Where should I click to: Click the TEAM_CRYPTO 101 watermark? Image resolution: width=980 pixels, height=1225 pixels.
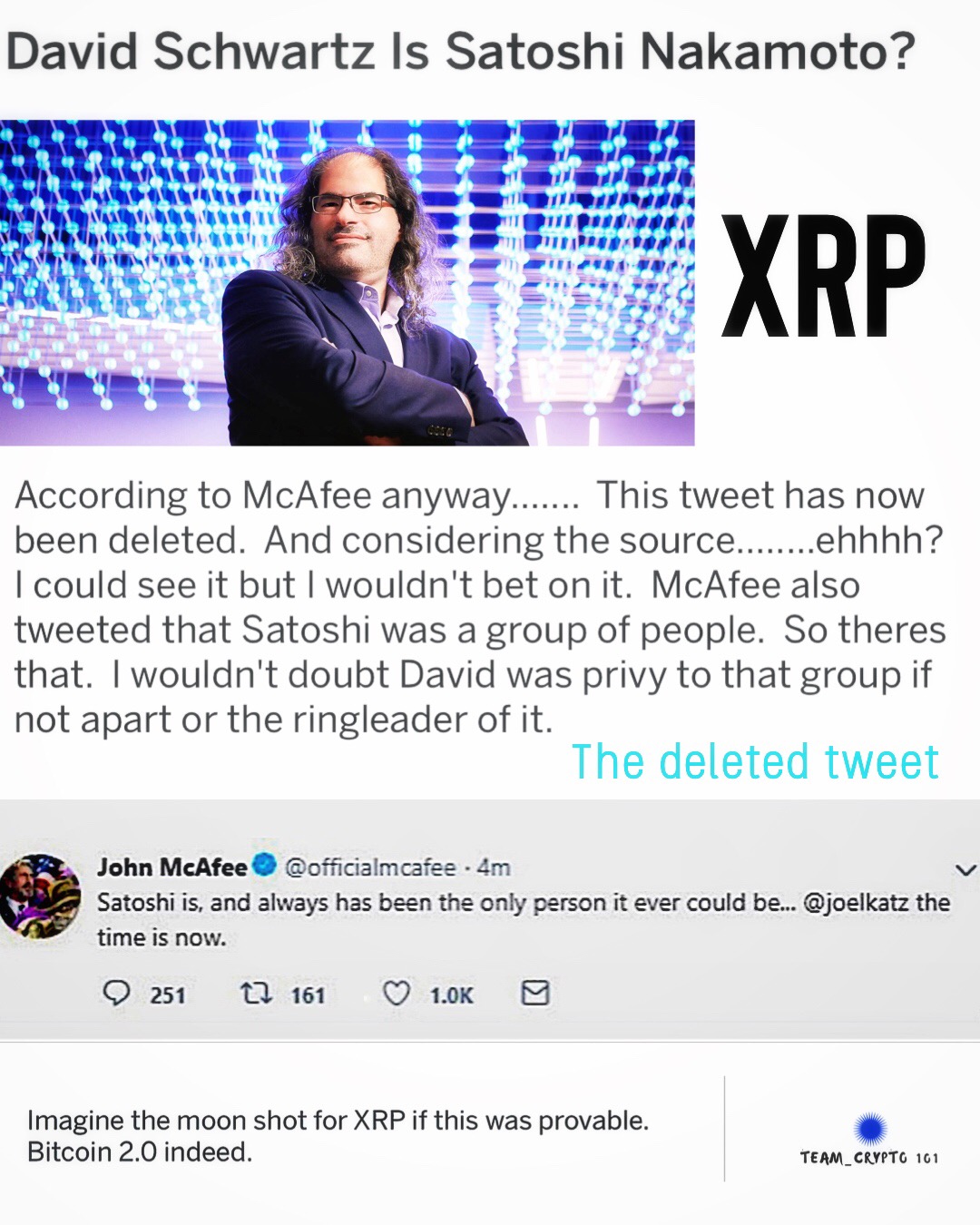pyautogui.click(x=868, y=1157)
